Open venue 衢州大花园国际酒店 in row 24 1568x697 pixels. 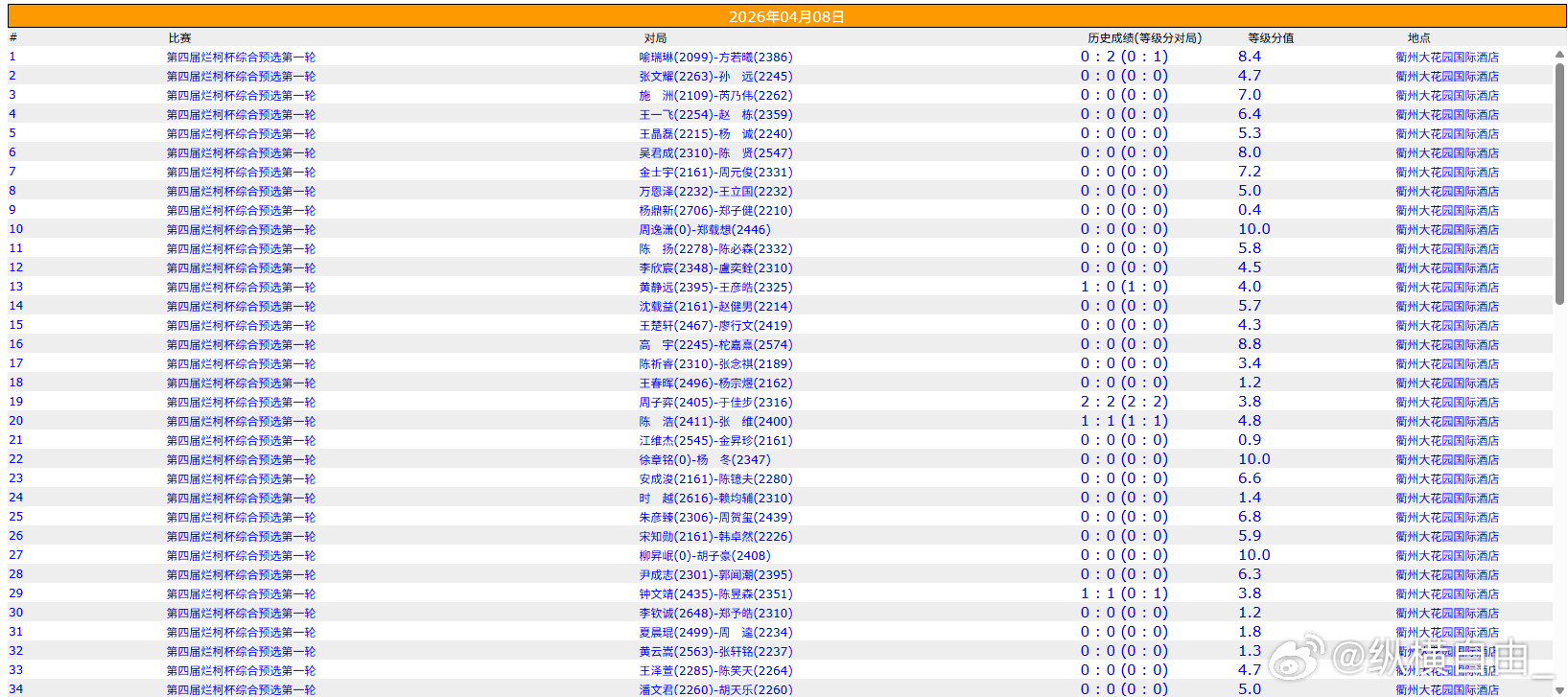(x=1447, y=499)
